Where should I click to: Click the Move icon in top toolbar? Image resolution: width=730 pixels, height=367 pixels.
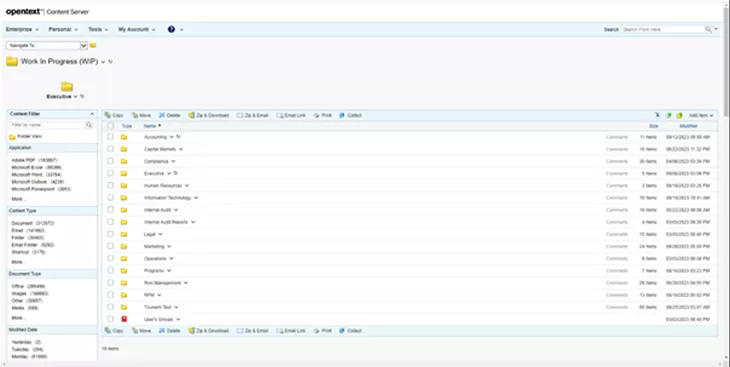[135, 115]
